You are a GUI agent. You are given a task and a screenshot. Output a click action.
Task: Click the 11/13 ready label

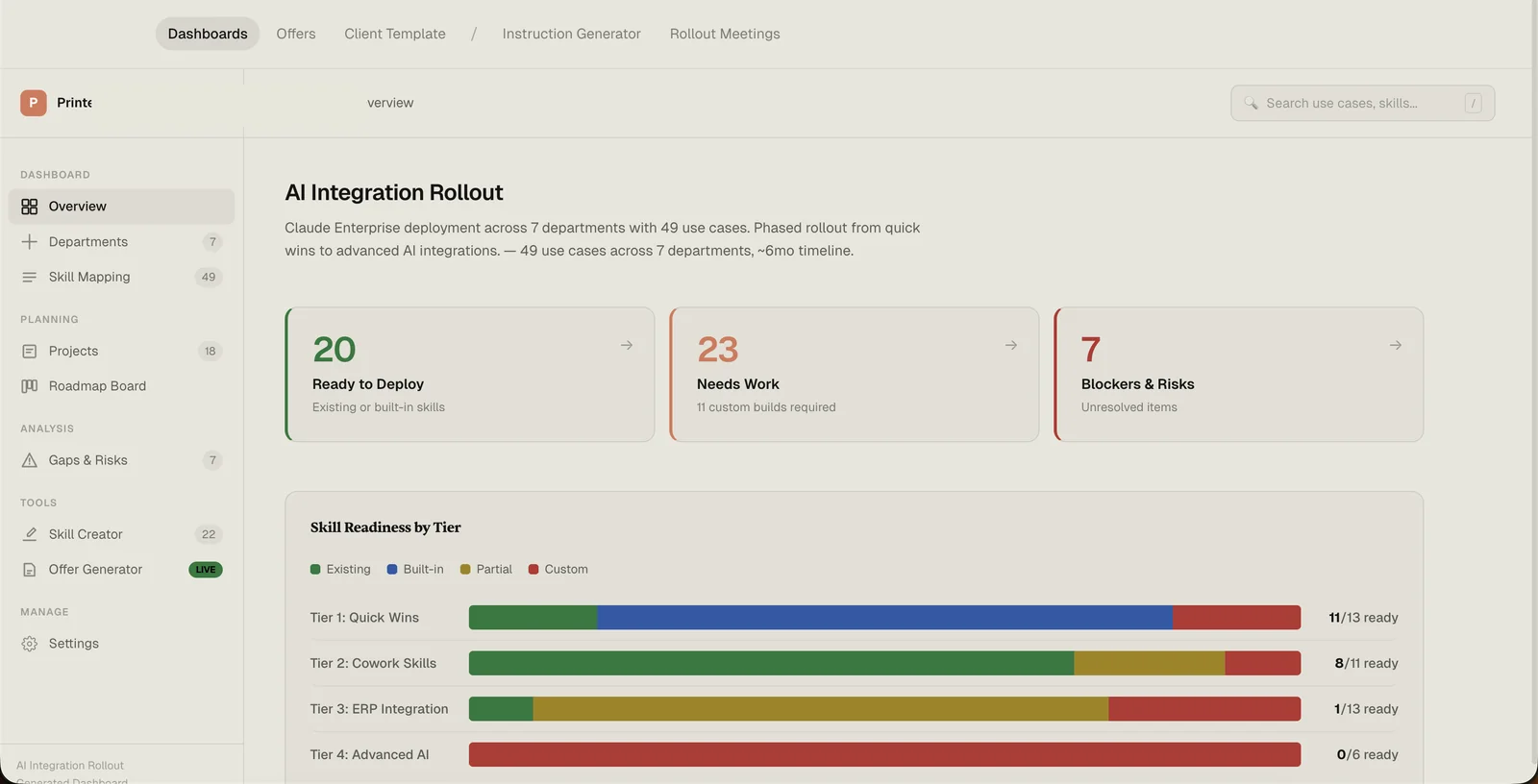tap(1363, 618)
